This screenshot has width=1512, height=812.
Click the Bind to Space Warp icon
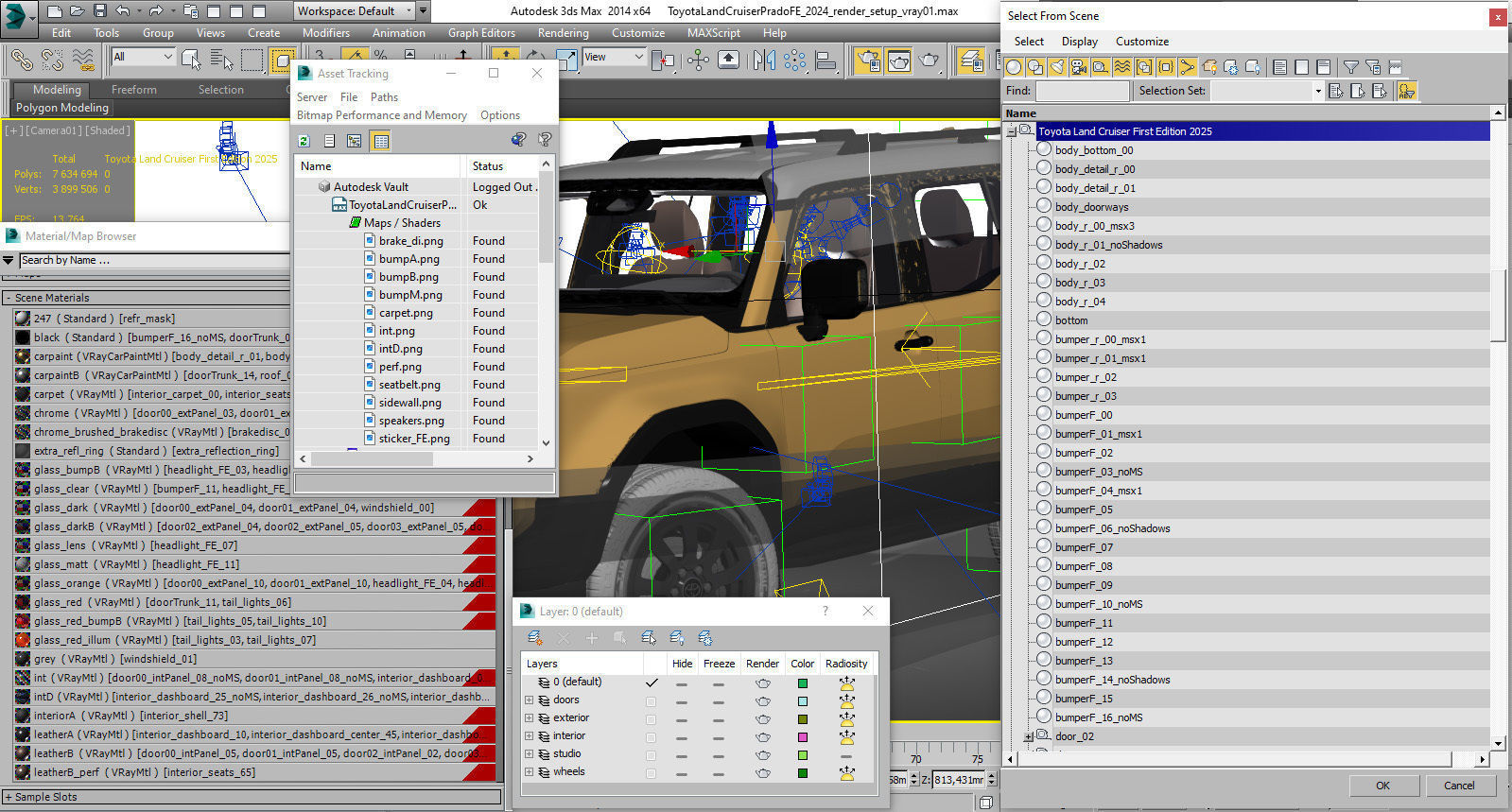coord(84,60)
